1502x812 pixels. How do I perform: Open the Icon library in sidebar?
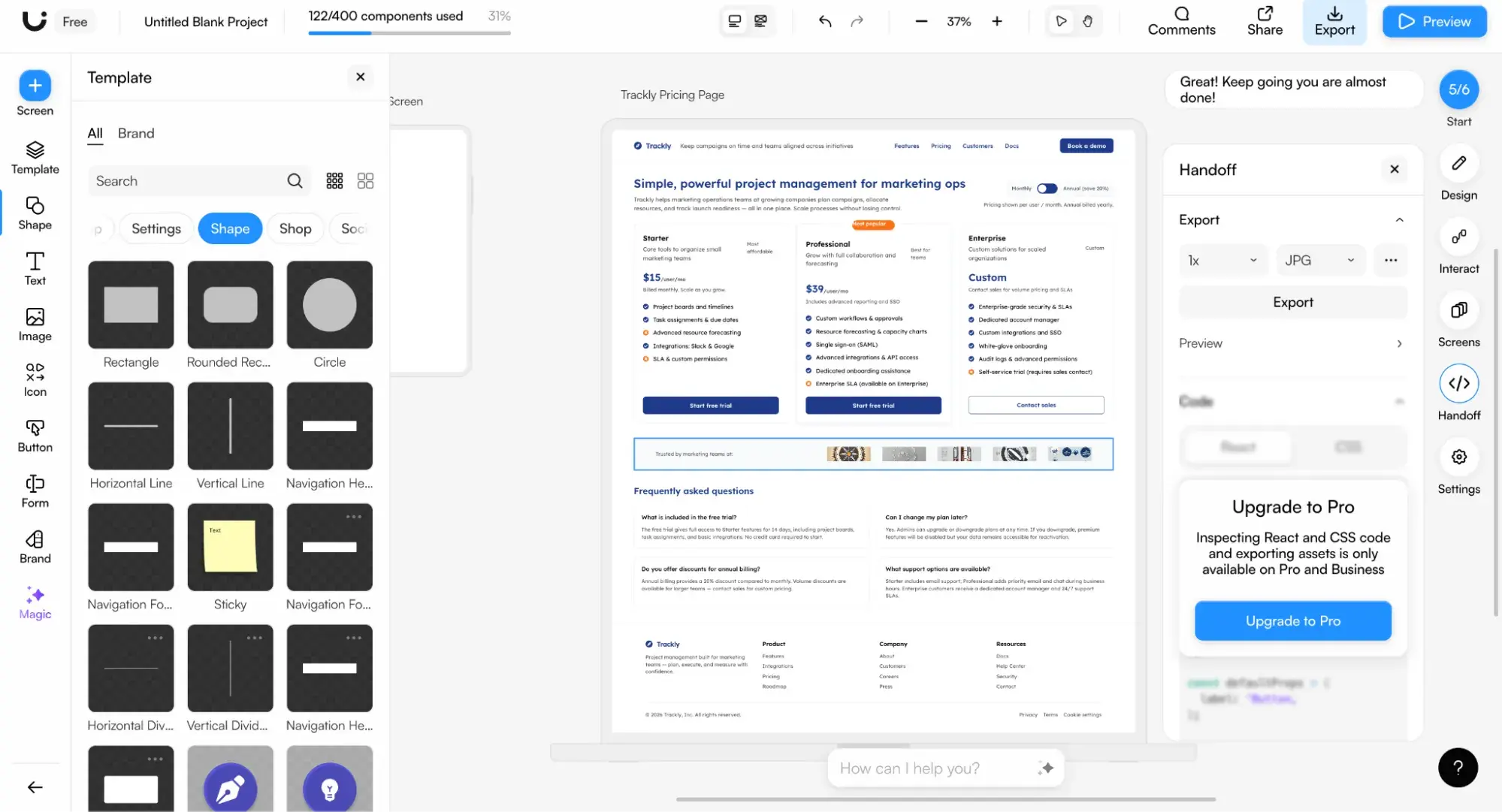coord(35,380)
